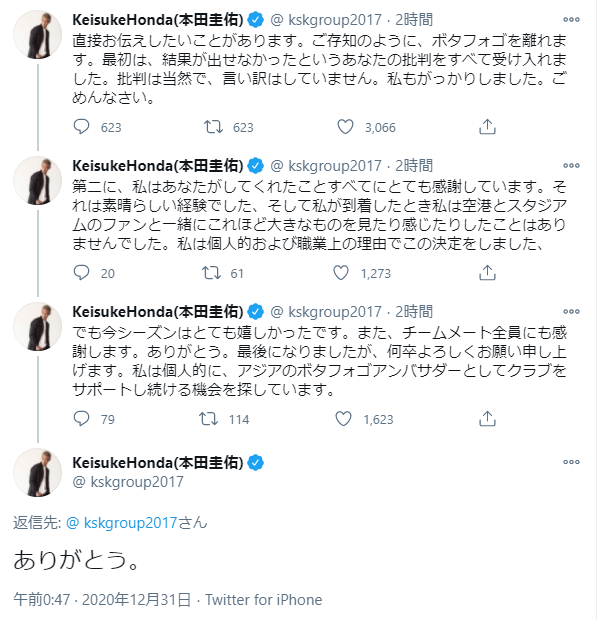597x620 pixels.
Task: Open the Twitter for iPhone source link
Action: tap(263, 600)
